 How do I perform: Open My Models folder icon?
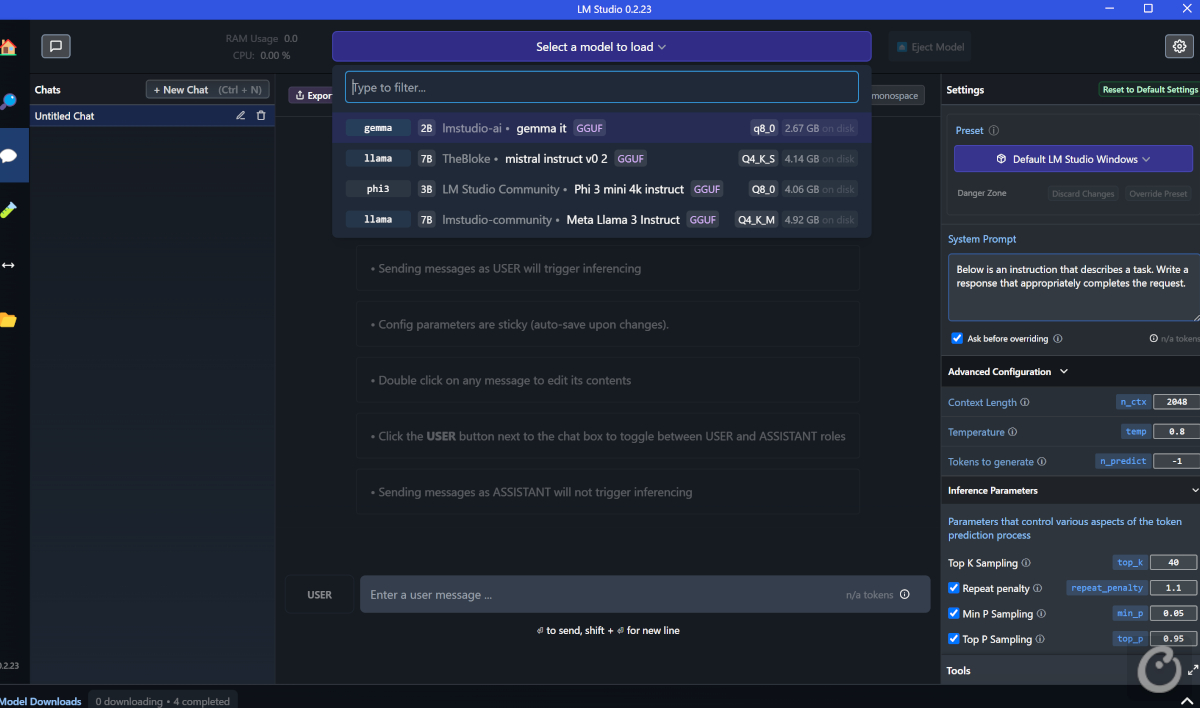point(8,320)
